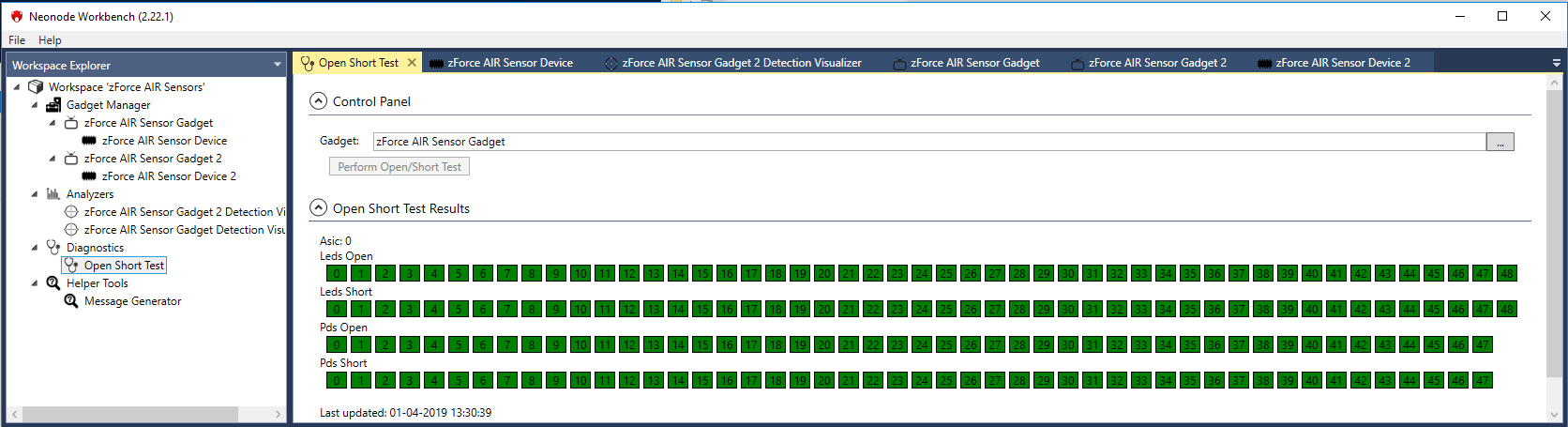Click the gadget browse ellipsis button
1568x427 pixels.
1500,142
